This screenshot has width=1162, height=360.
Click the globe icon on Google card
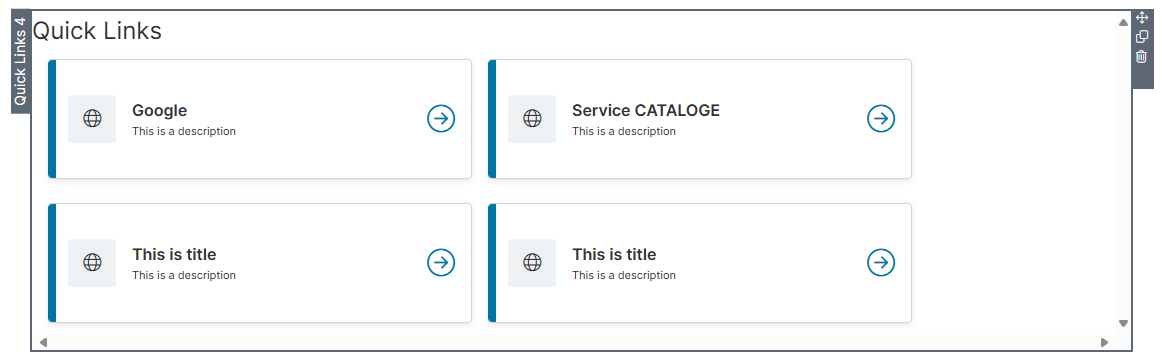(x=92, y=119)
